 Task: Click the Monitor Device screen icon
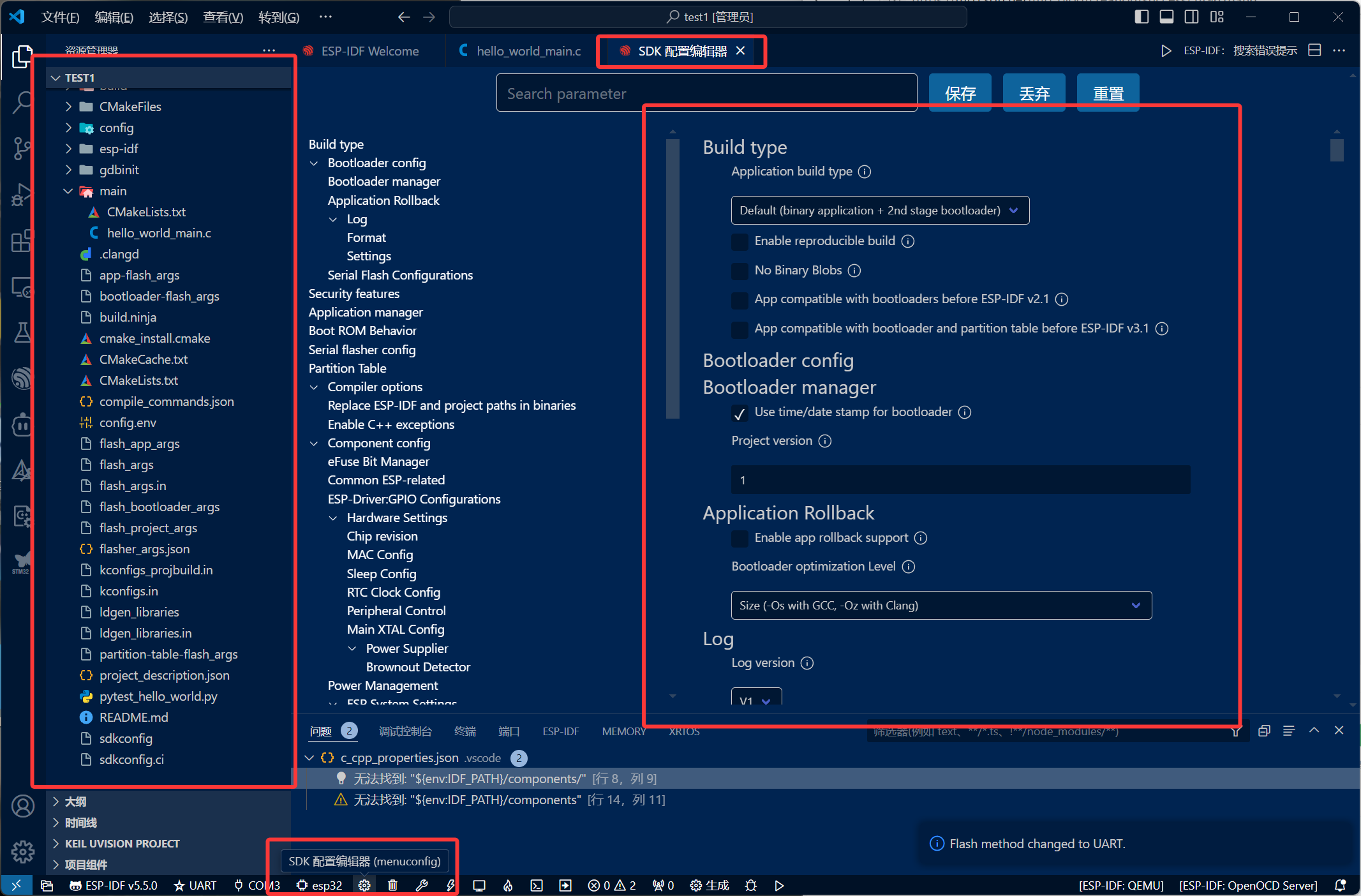coord(479,885)
